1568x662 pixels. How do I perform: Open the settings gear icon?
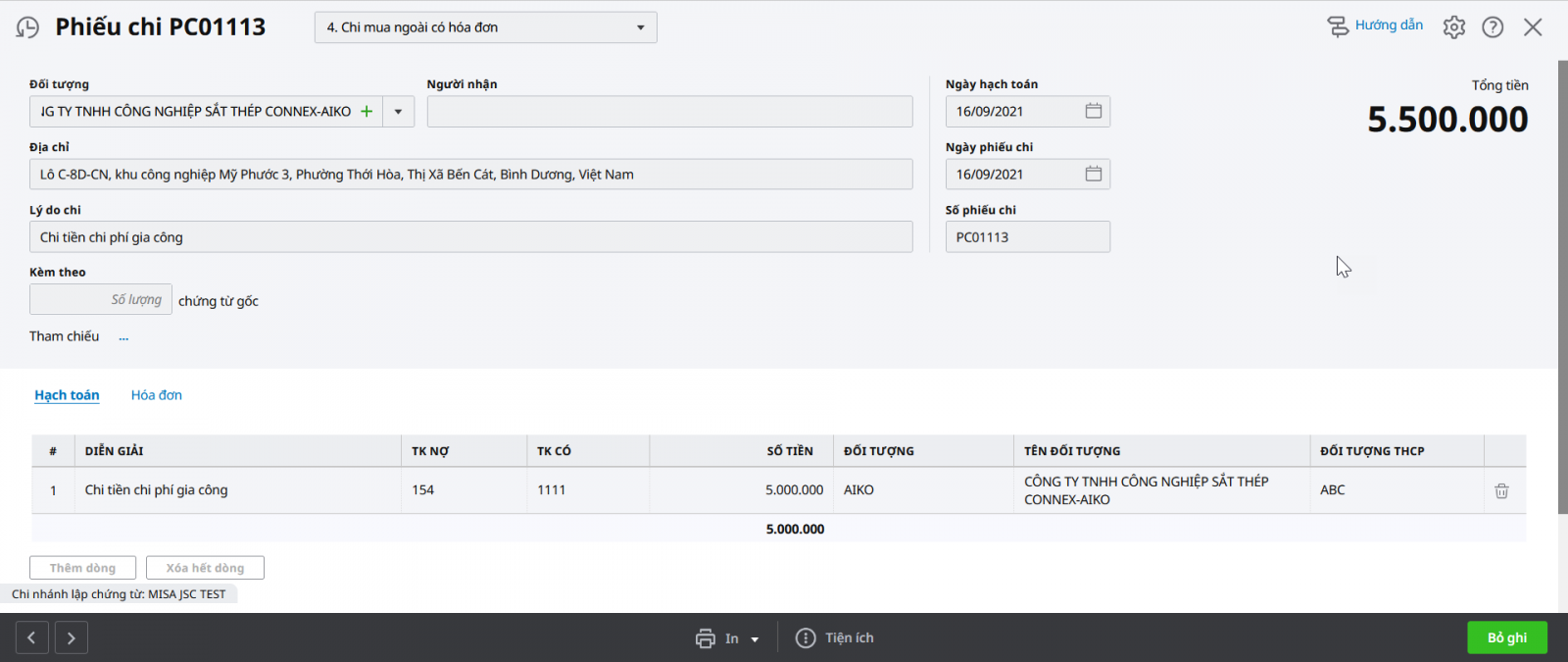[x=1453, y=27]
